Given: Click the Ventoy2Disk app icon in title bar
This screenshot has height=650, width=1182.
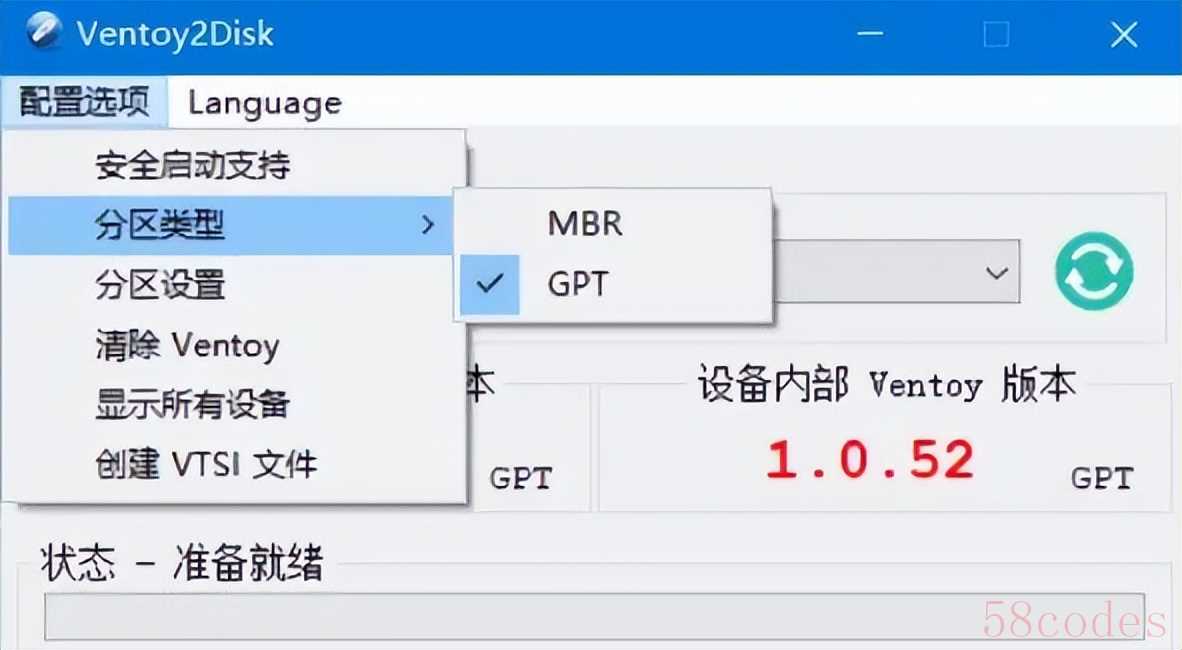Looking at the screenshot, I should [x=43, y=32].
